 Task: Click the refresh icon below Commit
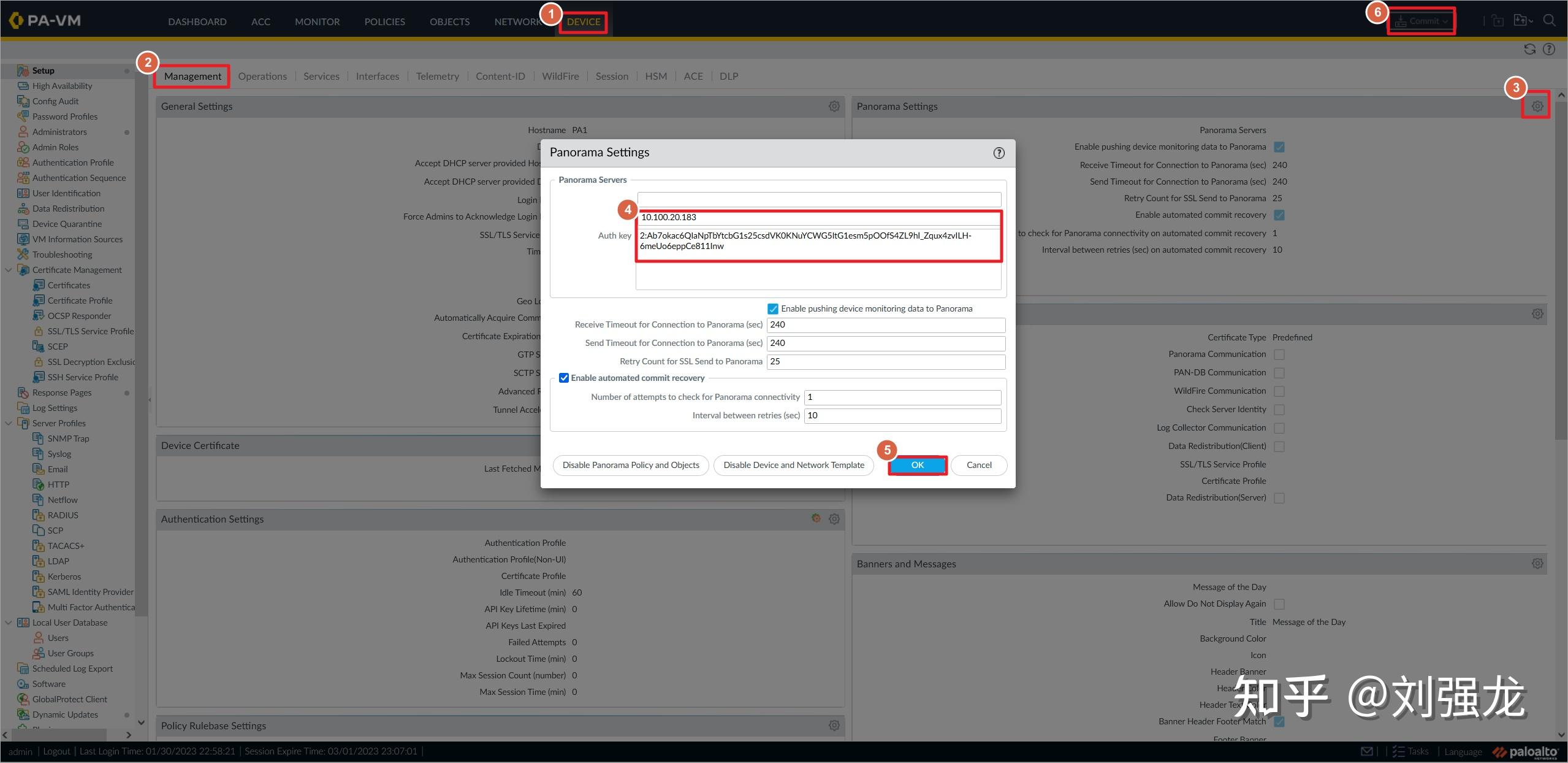point(1529,50)
